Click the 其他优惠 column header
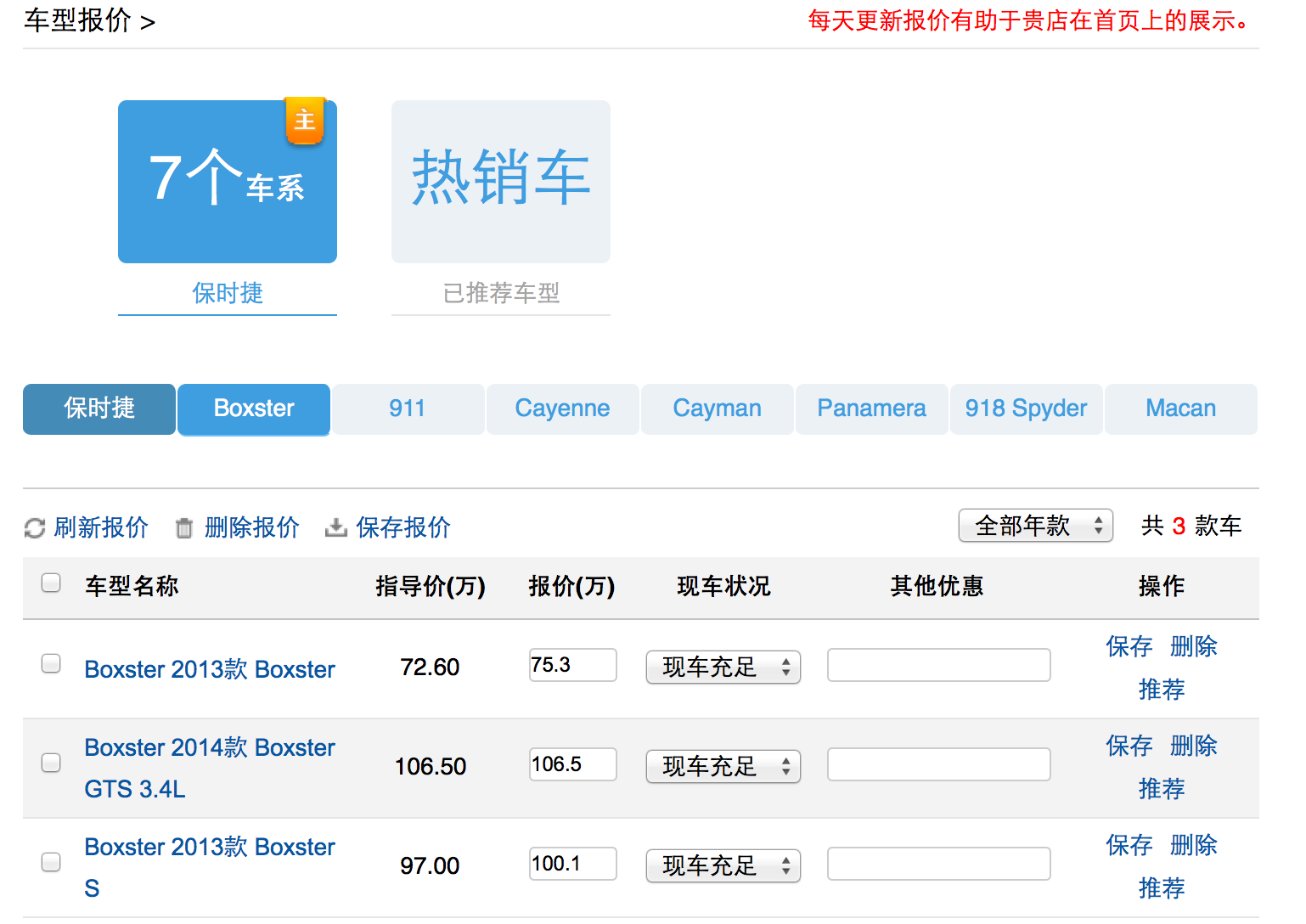The height and width of the screenshot is (924, 1306). pos(937,586)
